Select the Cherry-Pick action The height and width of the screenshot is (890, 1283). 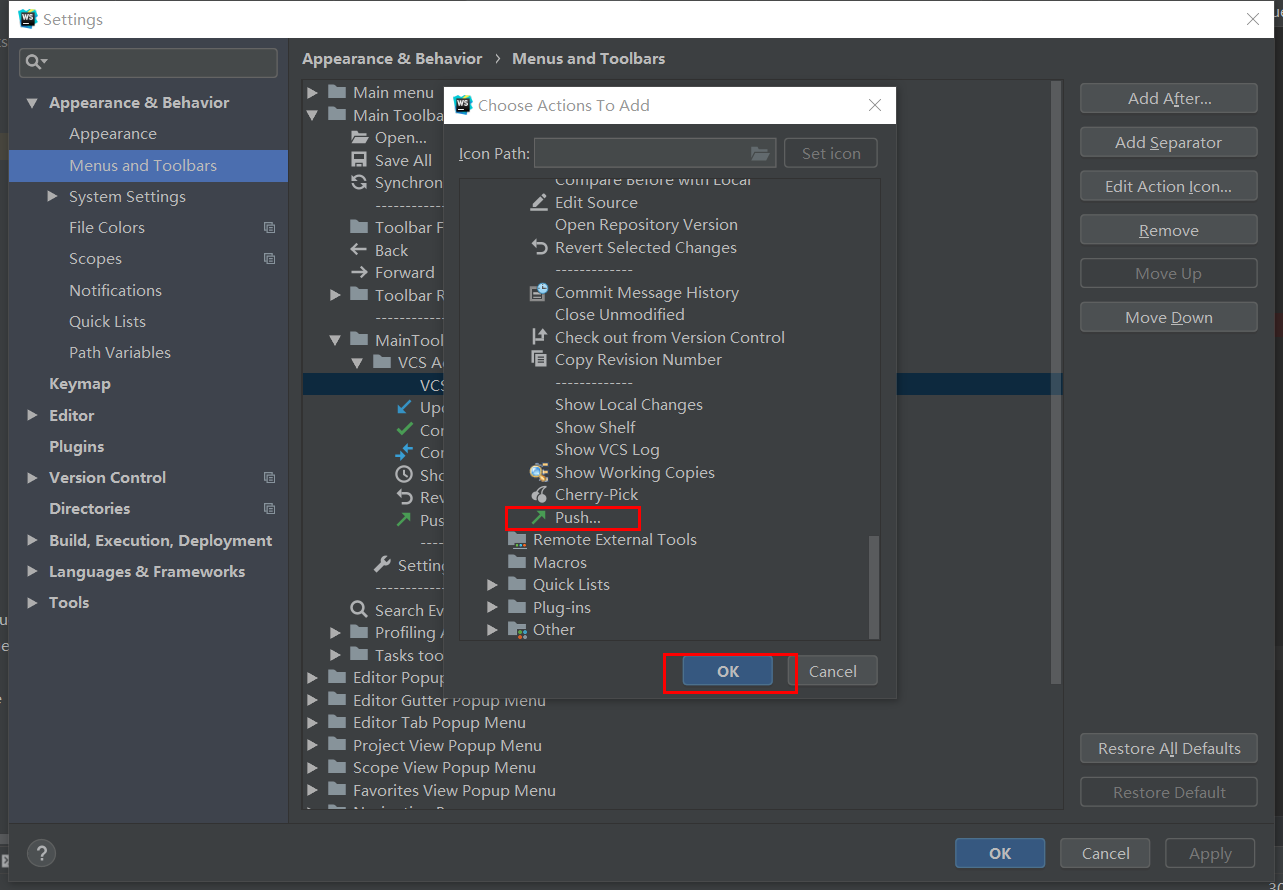(x=595, y=494)
